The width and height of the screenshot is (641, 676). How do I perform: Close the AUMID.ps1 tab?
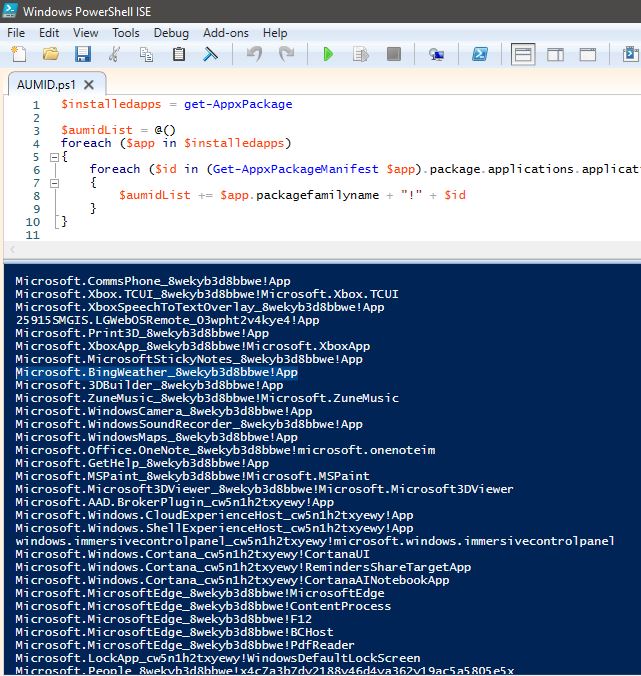[x=89, y=84]
